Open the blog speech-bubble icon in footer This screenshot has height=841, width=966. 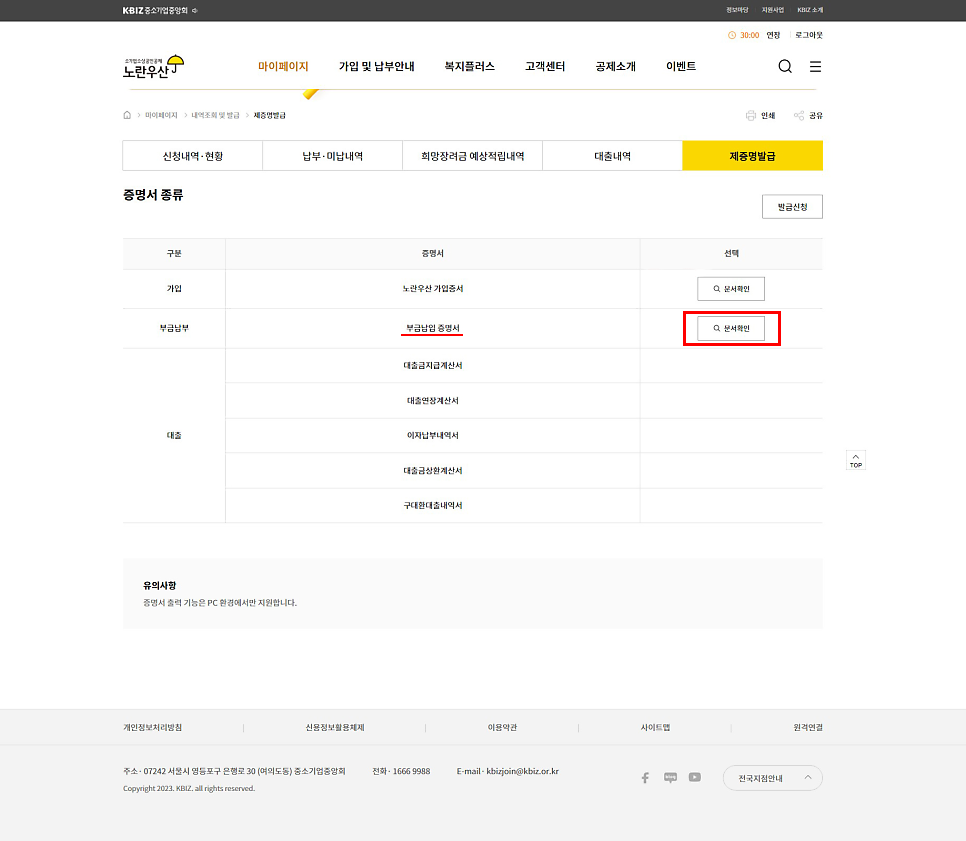pos(670,778)
